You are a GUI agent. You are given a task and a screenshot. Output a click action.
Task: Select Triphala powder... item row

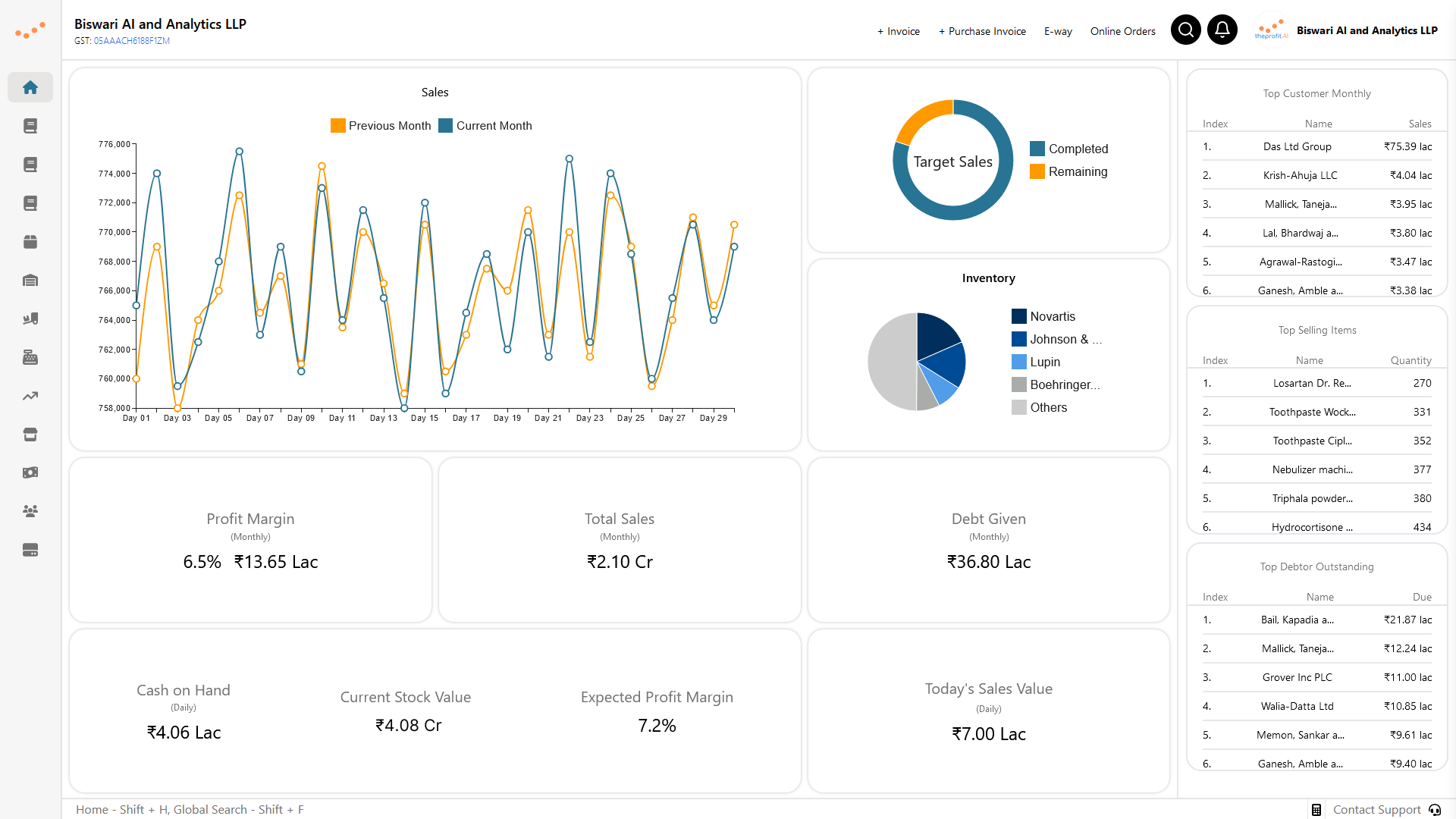(x=1317, y=498)
